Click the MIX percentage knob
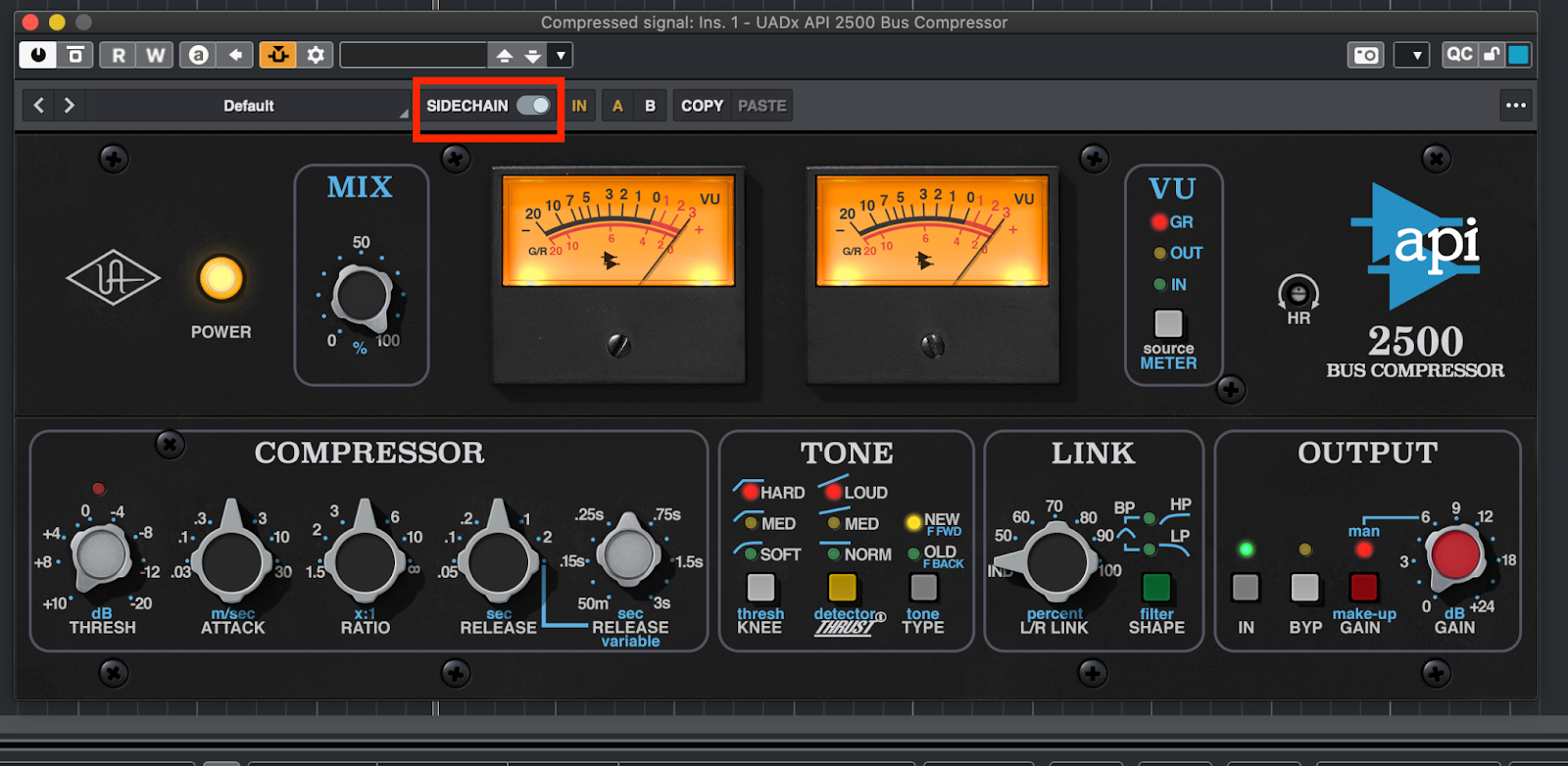This screenshot has height=766, width=1568. pos(363,296)
